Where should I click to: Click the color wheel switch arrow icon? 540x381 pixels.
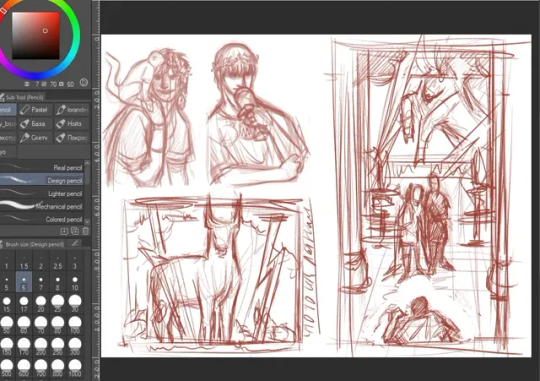pyautogui.click(x=83, y=83)
